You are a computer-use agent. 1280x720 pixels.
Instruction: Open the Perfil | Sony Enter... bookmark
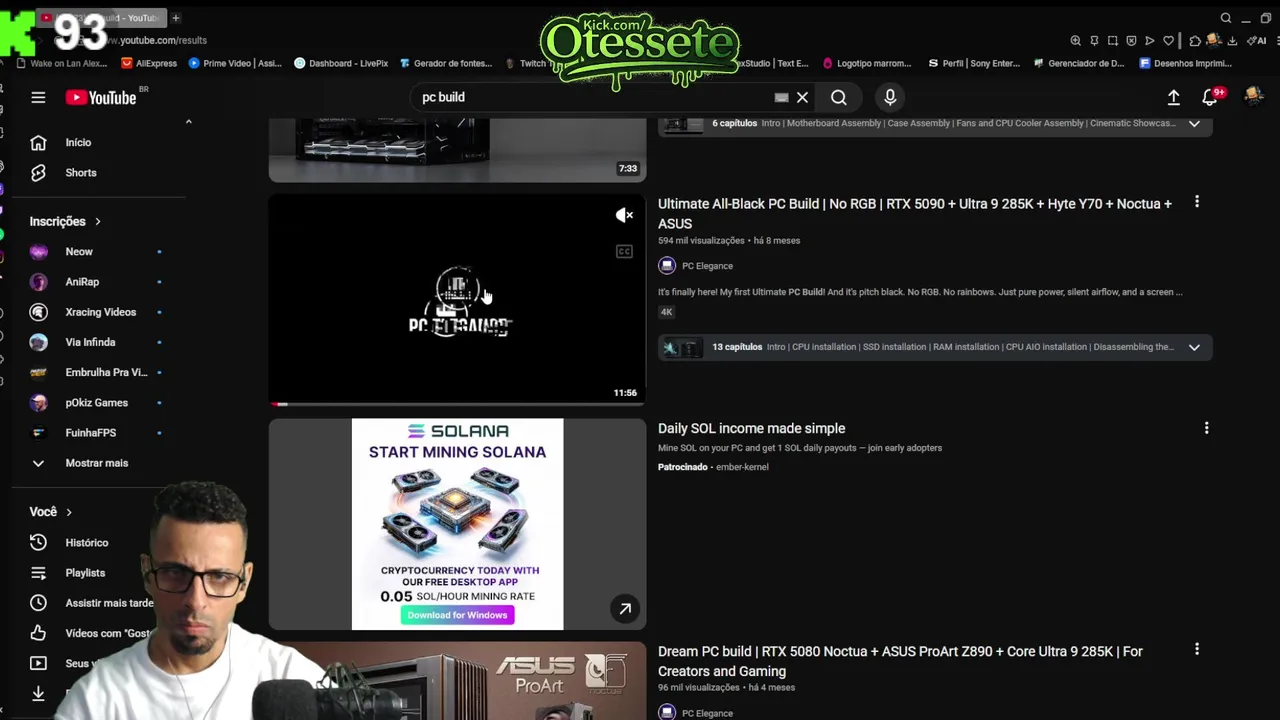975,63
